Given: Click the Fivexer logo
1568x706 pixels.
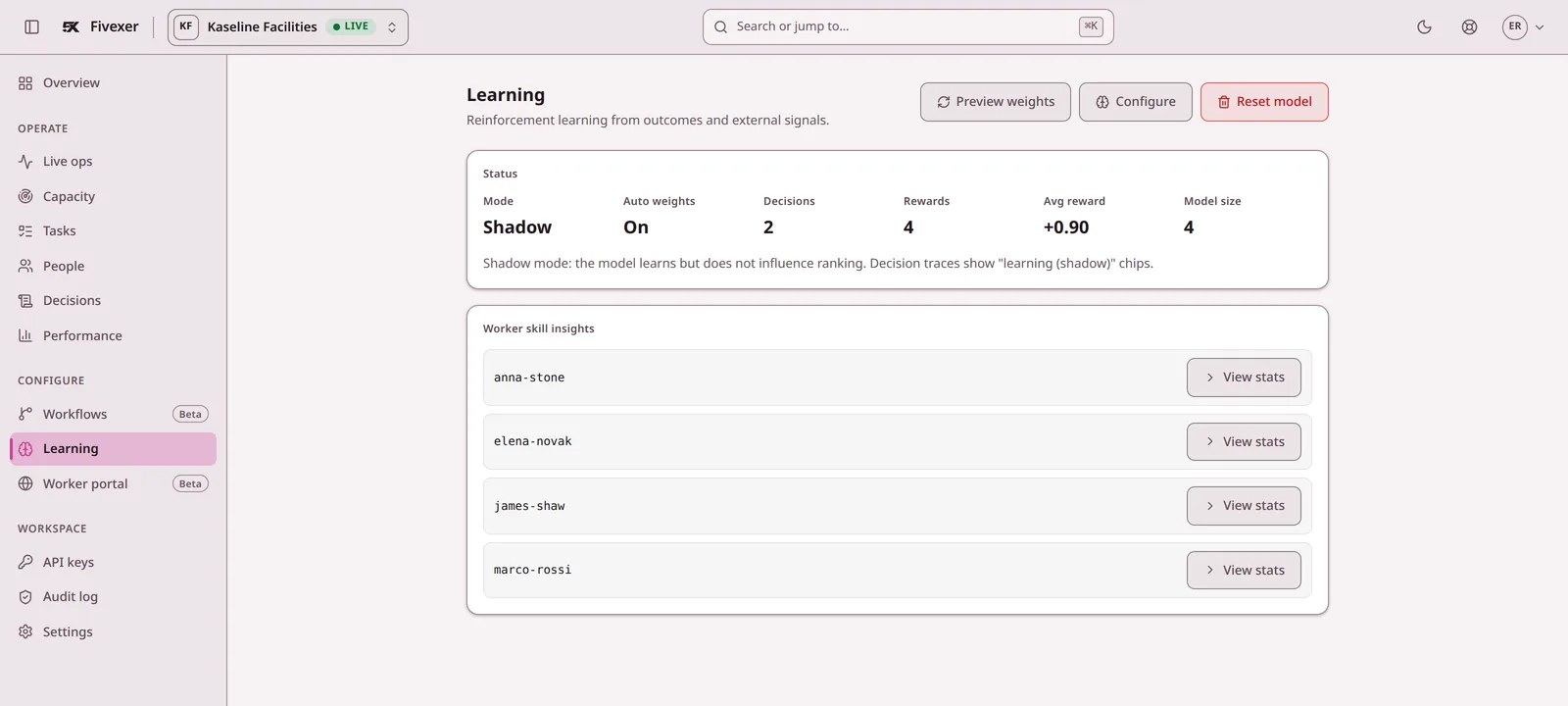Looking at the screenshot, I should click(100, 27).
